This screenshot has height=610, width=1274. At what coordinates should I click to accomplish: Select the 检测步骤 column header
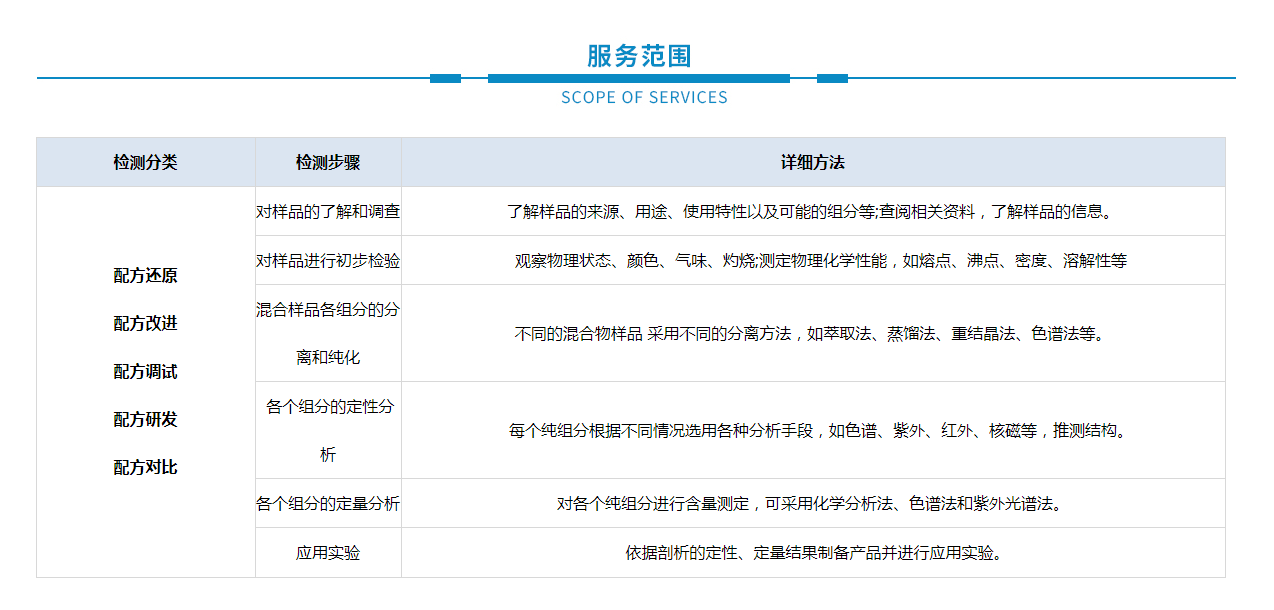point(328,162)
